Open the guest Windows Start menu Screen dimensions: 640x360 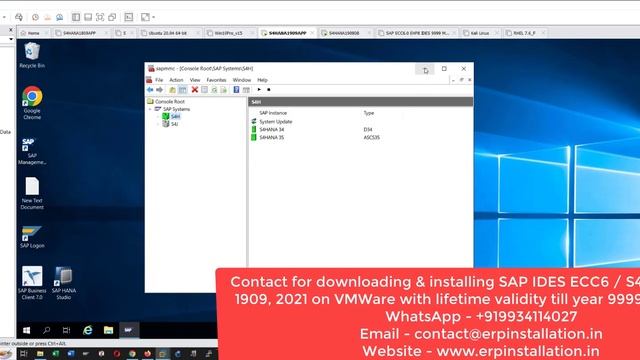tap(27, 330)
